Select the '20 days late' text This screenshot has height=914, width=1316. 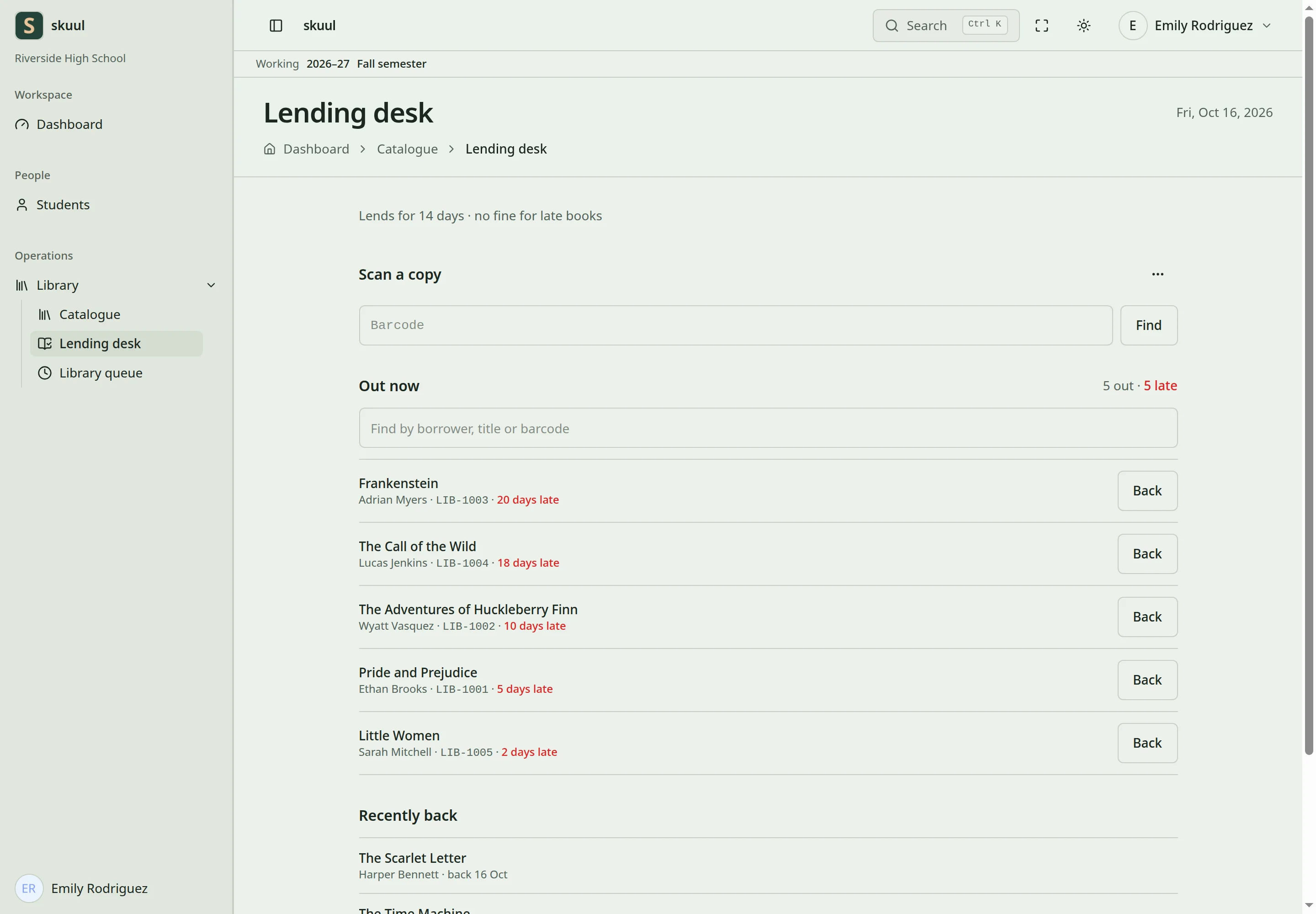coord(527,500)
